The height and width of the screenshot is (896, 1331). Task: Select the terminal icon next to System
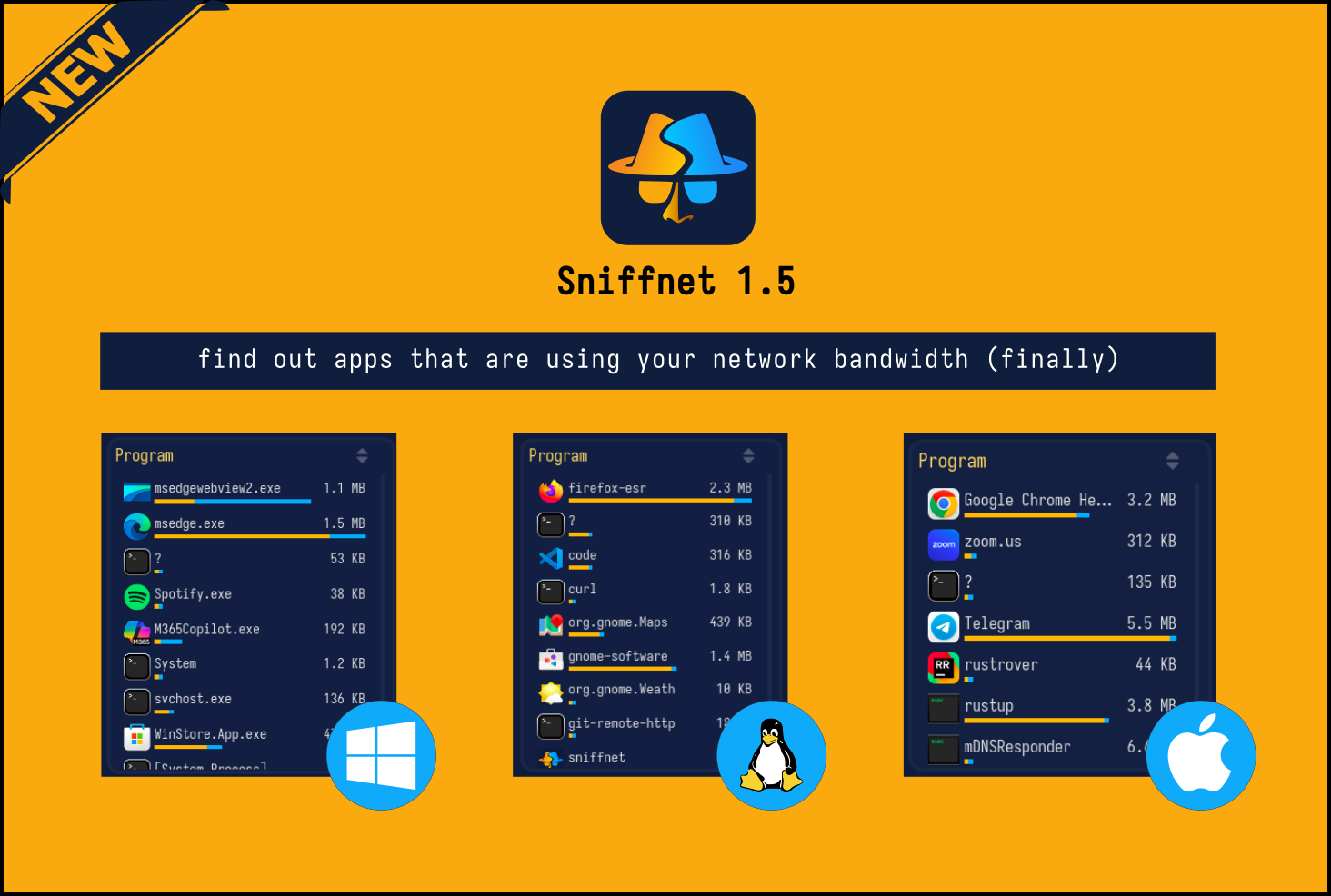pos(136,666)
